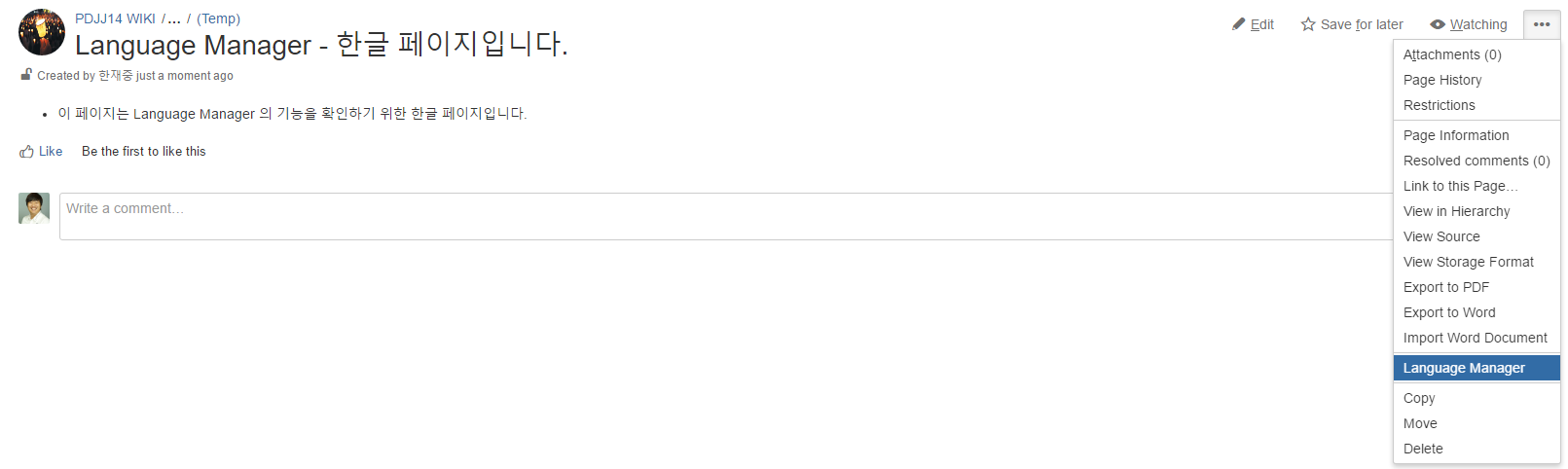This screenshot has width=1568, height=469.
Task: Click the space logo avatar image
Action: [x=42, y=33]
